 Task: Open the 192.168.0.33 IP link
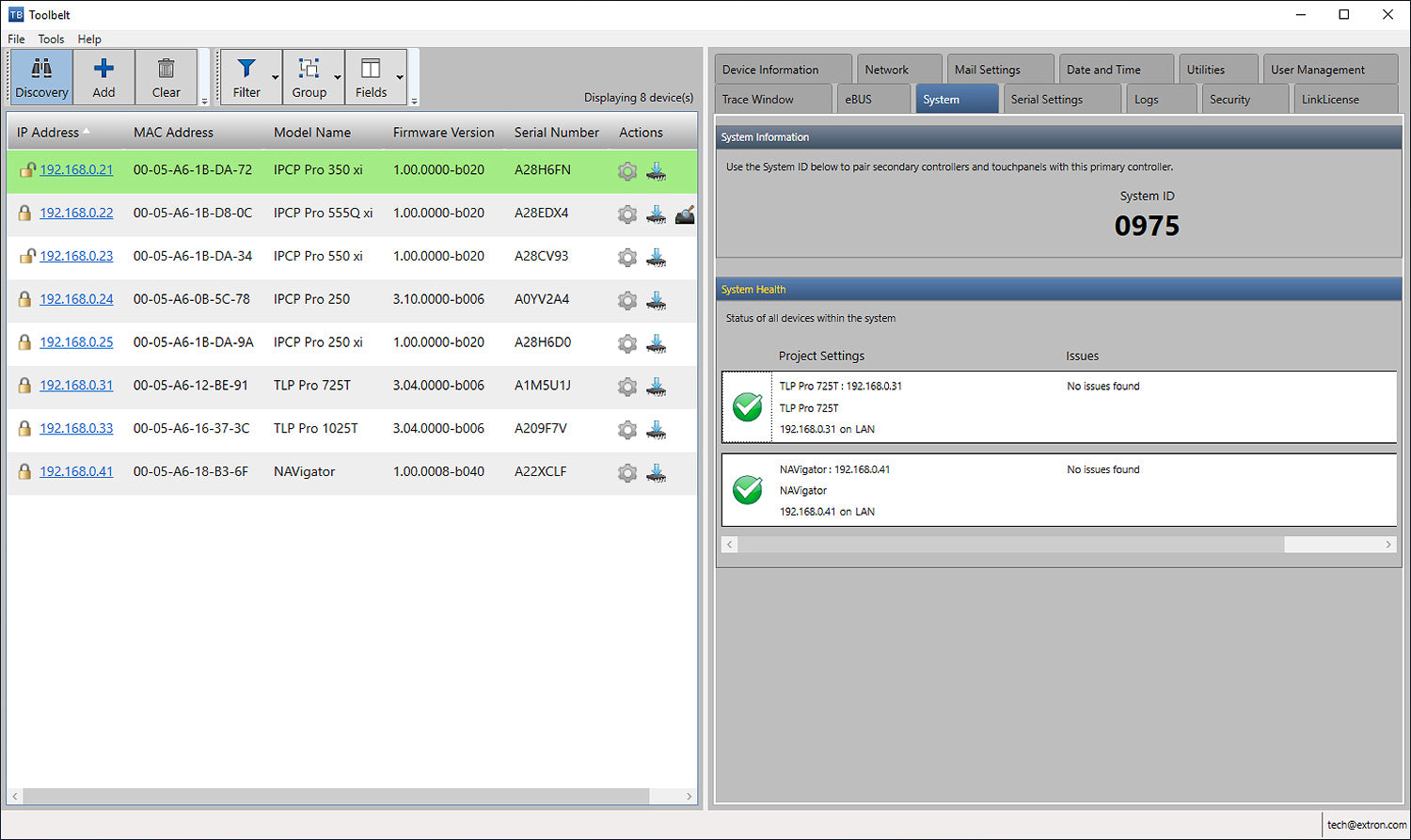click(76, 428)
